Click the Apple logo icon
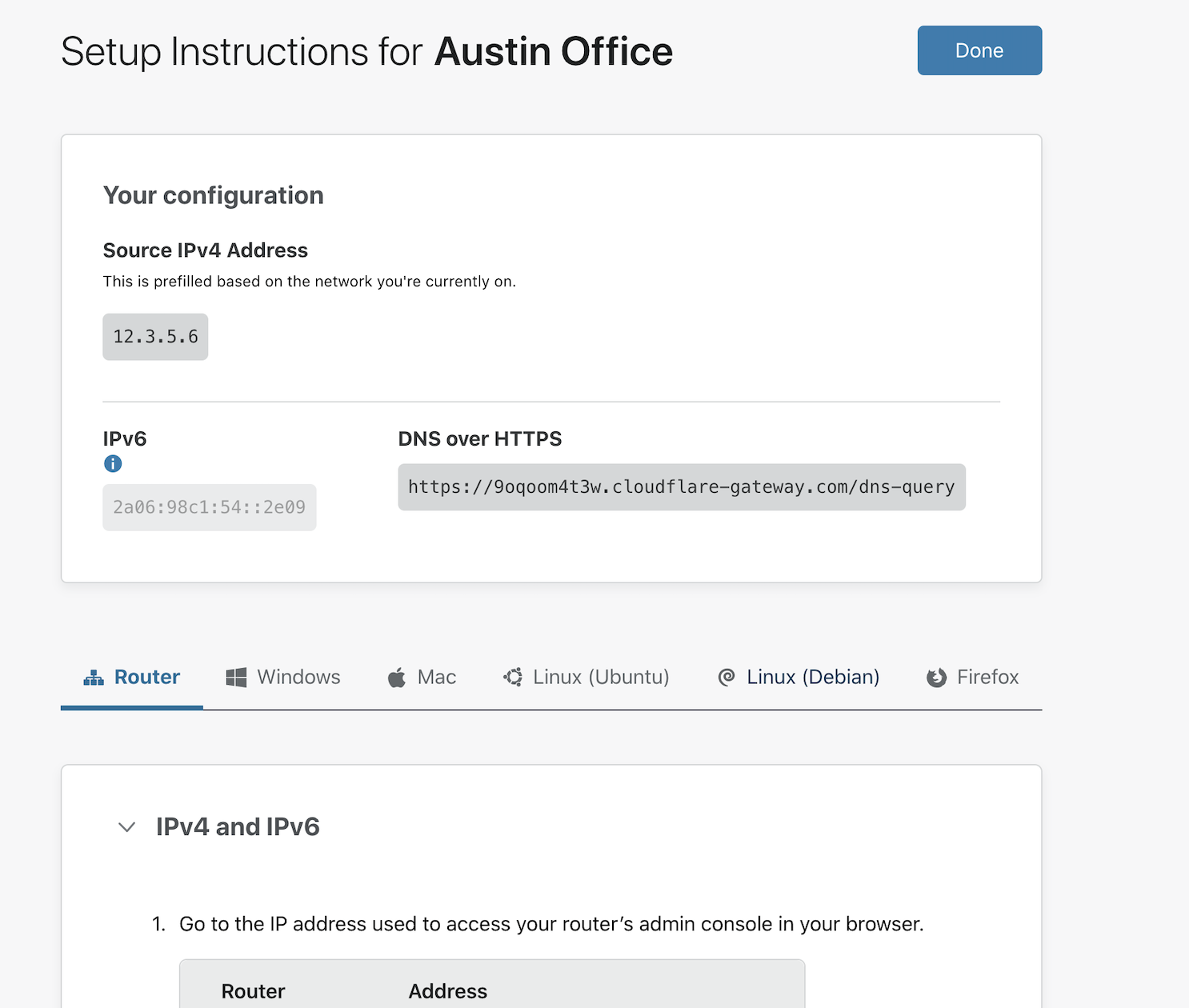1189x1008 pixels. (x=397, y=678)
